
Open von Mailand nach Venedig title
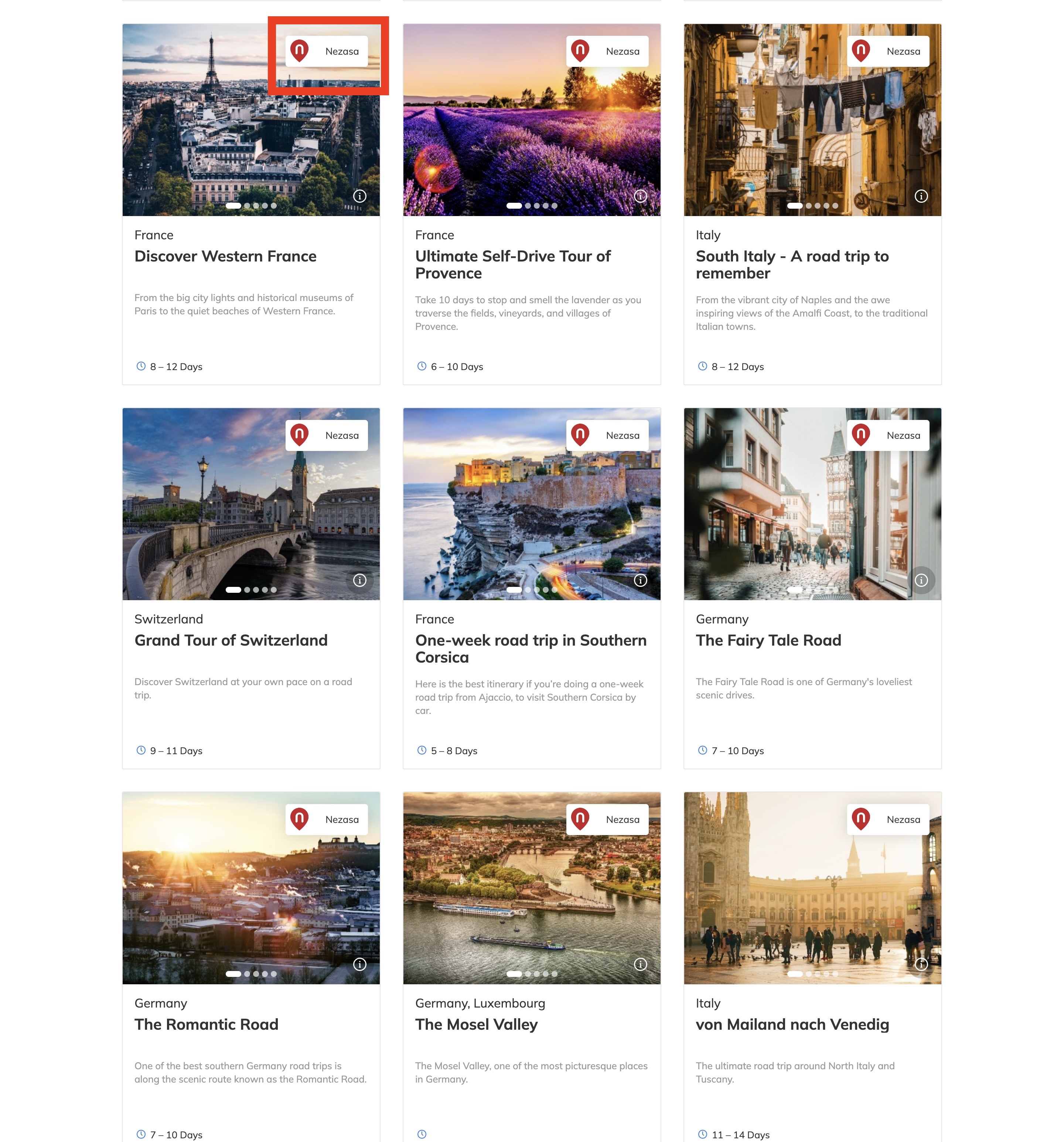(792, 1025)
